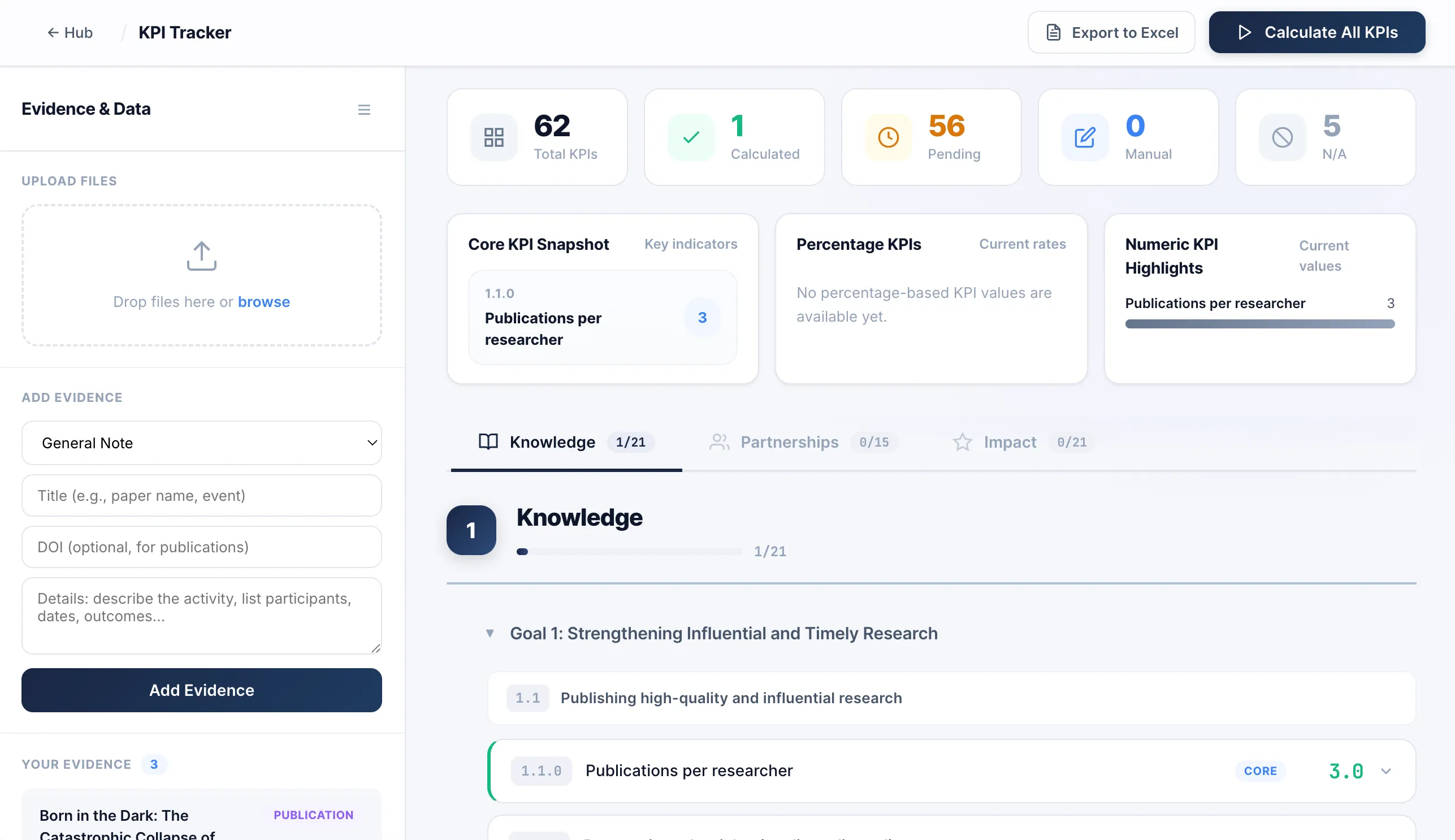1455x840 pixels.
Task: Click the N/A blocked circle icon
Action: pos(1282,137)
